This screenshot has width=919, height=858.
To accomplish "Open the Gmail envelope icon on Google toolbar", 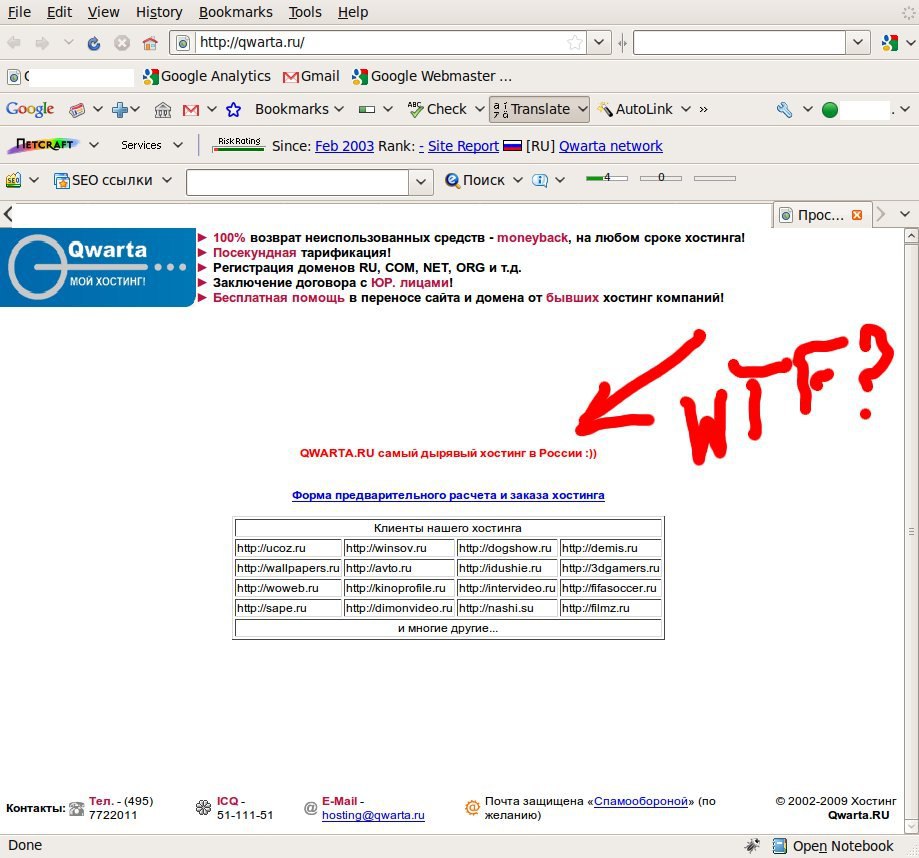I will (191, 110).
